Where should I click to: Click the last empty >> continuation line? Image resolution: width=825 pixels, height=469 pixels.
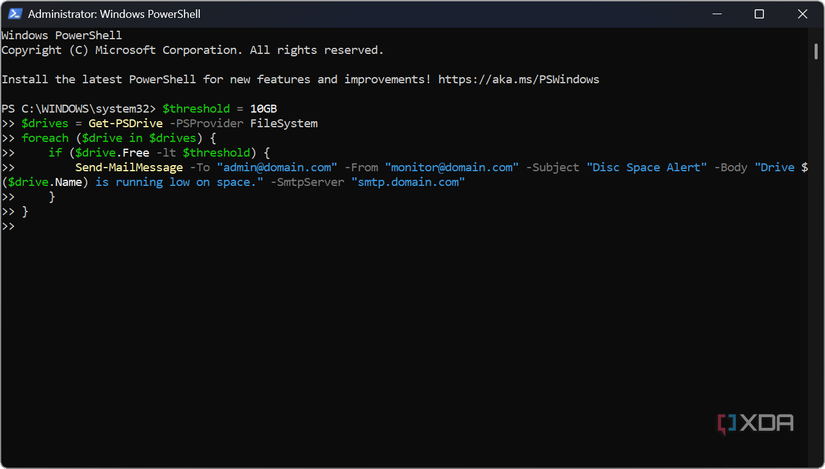[x=8, y=227]
